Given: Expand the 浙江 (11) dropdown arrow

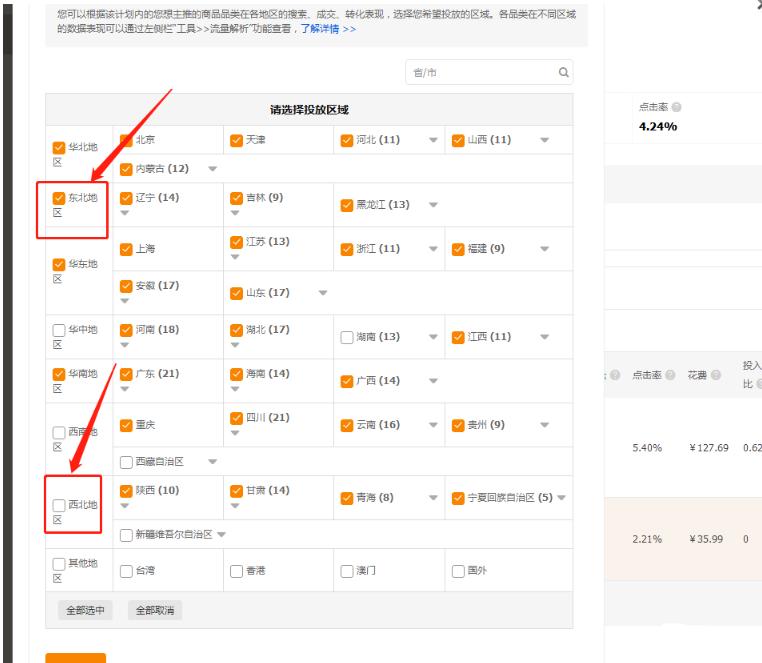Looking at the screenshot, I should pyautogui.click(x=433, y=249).
